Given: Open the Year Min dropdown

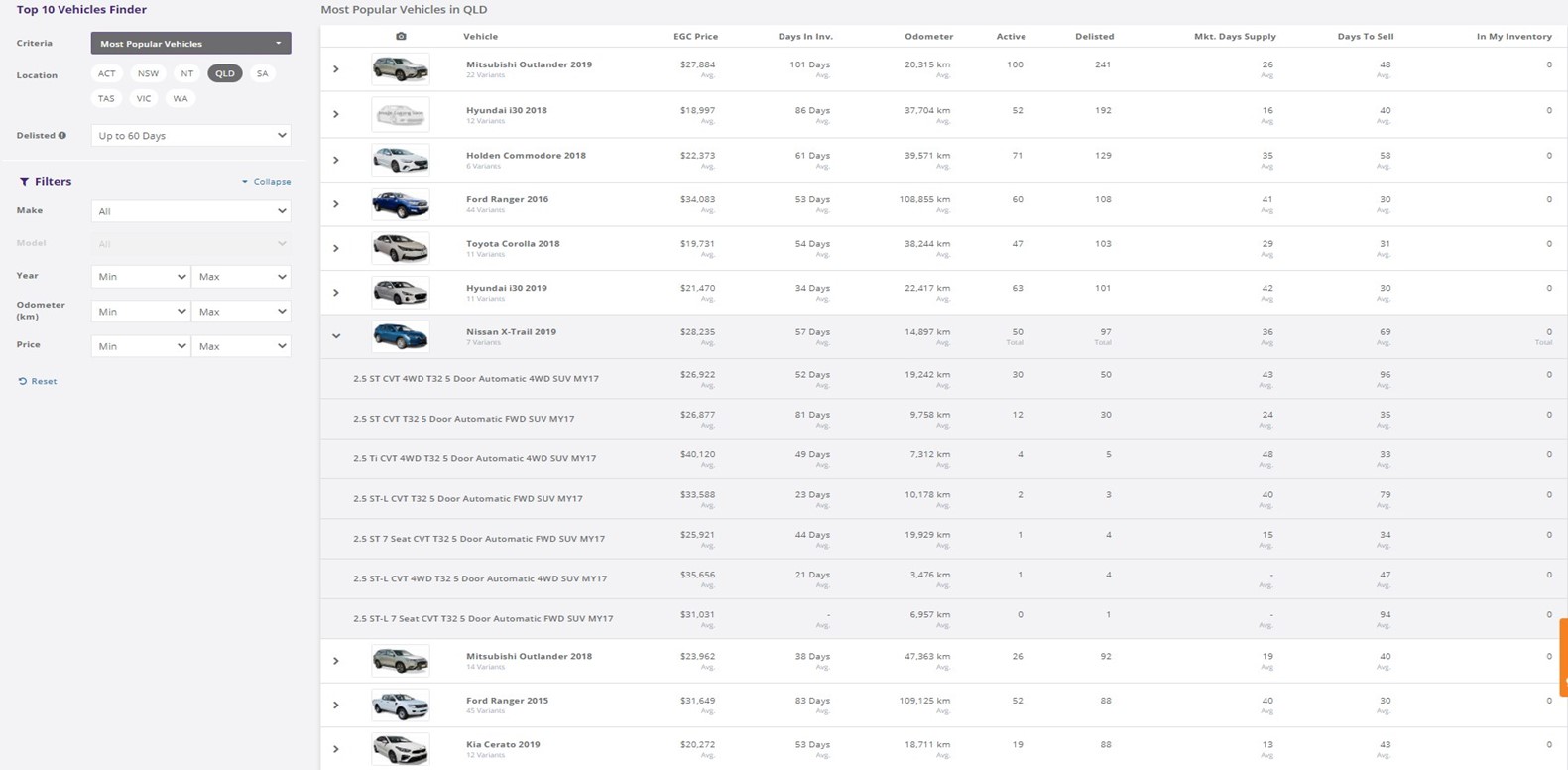Looking at the screenshot, I should pos(140,277).
